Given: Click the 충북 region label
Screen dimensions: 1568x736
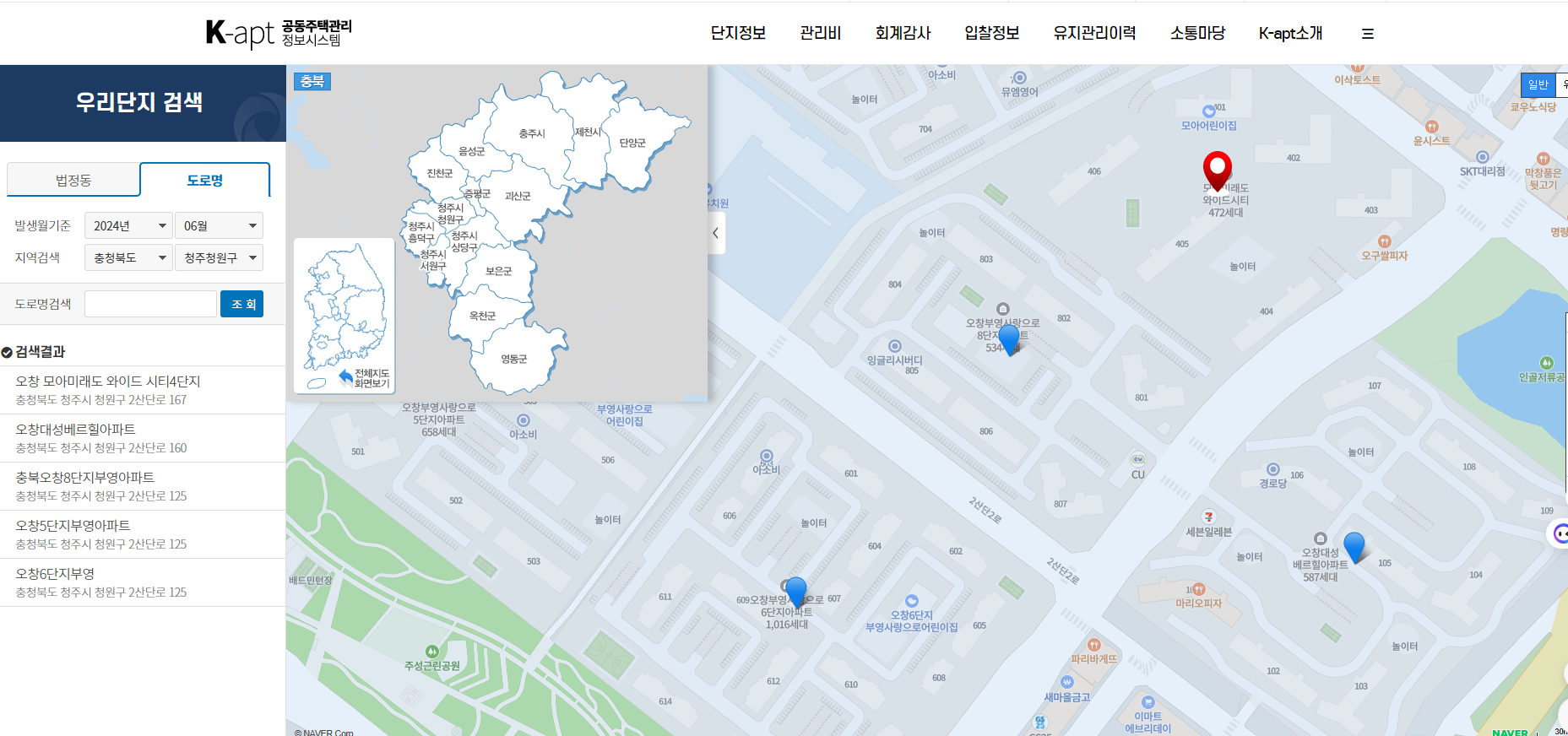Looking at the screenshot, I should click(x=312, y=81).
